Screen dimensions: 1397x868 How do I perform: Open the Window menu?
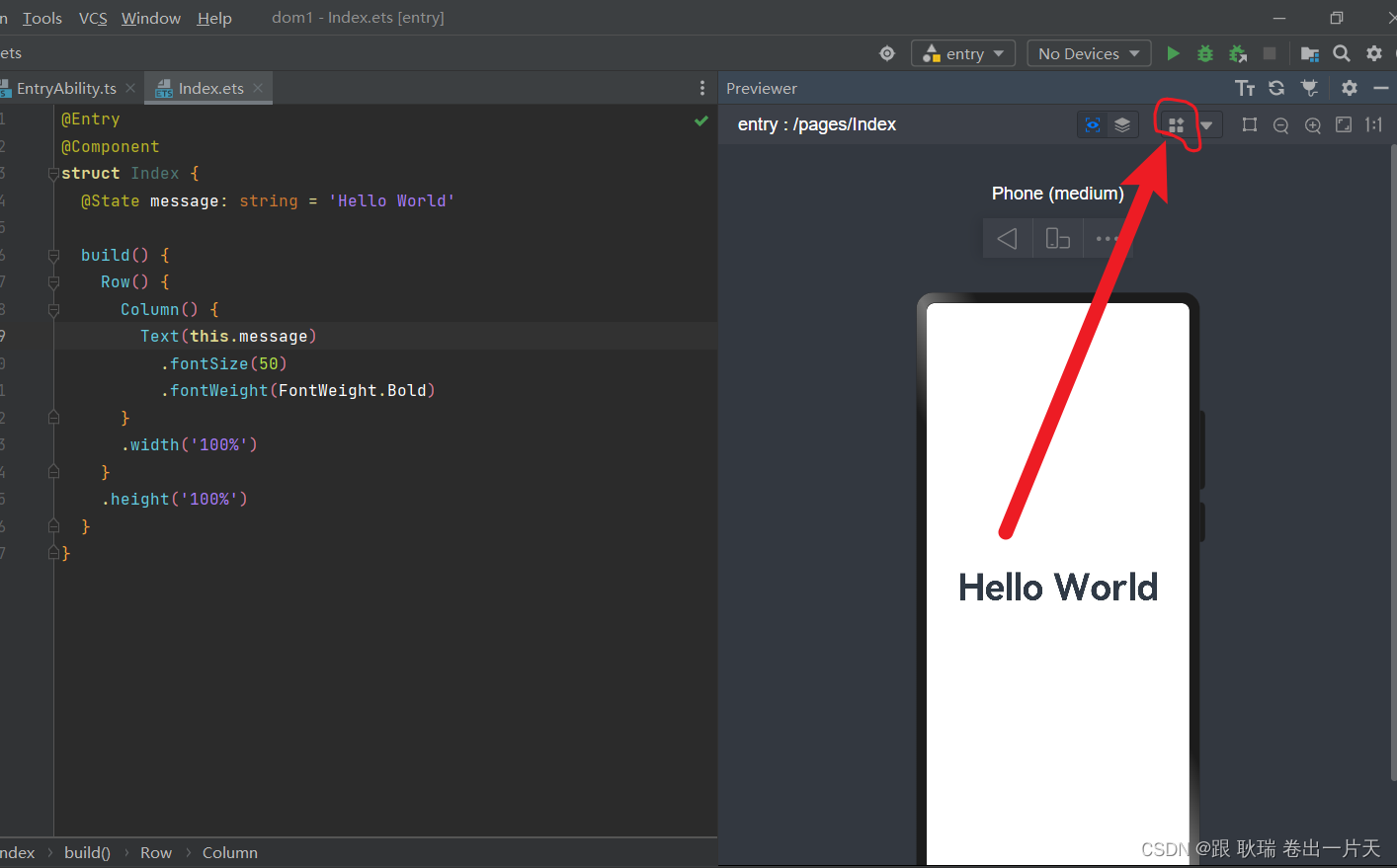click(151, 18)
